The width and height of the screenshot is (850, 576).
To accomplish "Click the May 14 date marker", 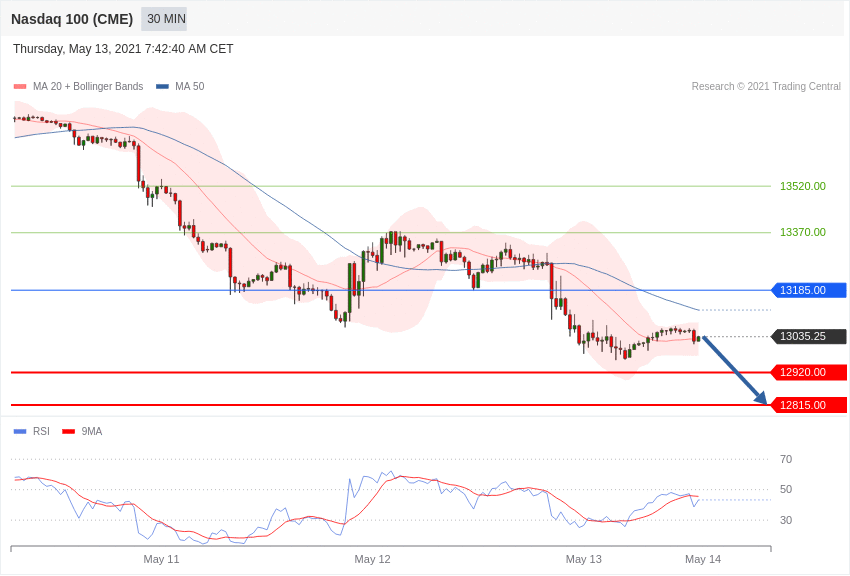I will tap(702, 559).
